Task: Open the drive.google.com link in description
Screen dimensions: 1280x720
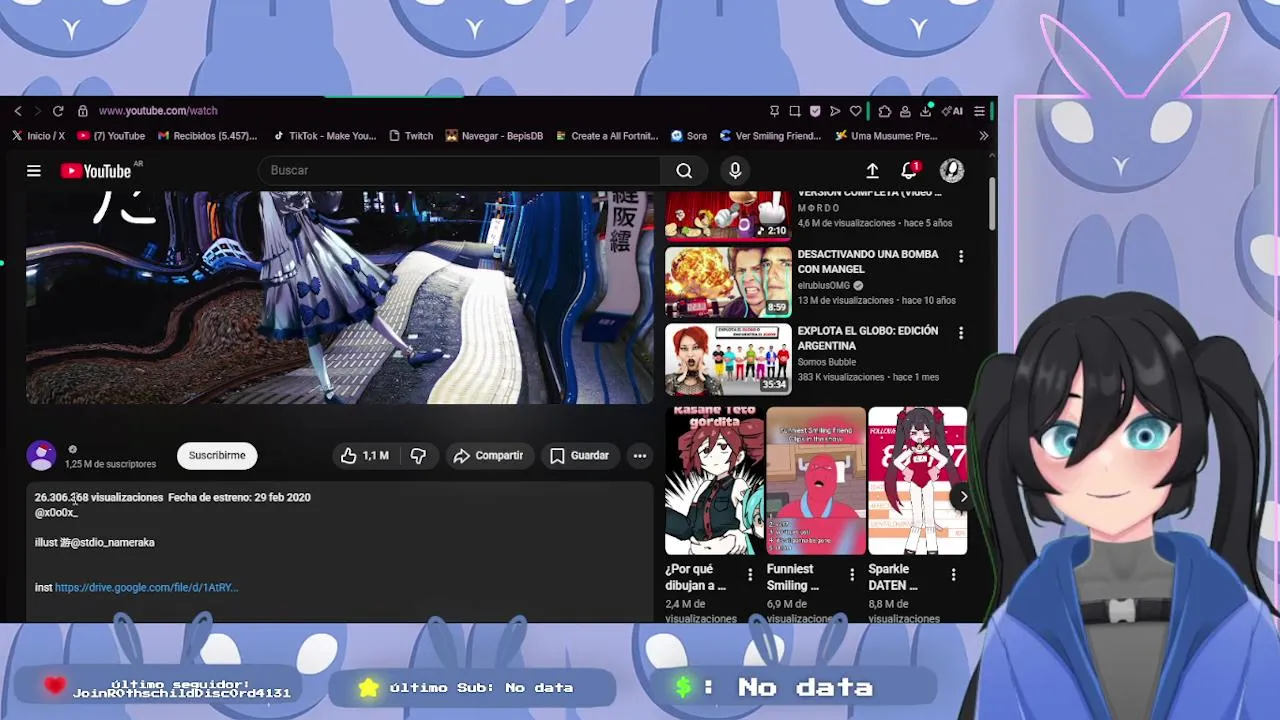Action: [146, 588]
